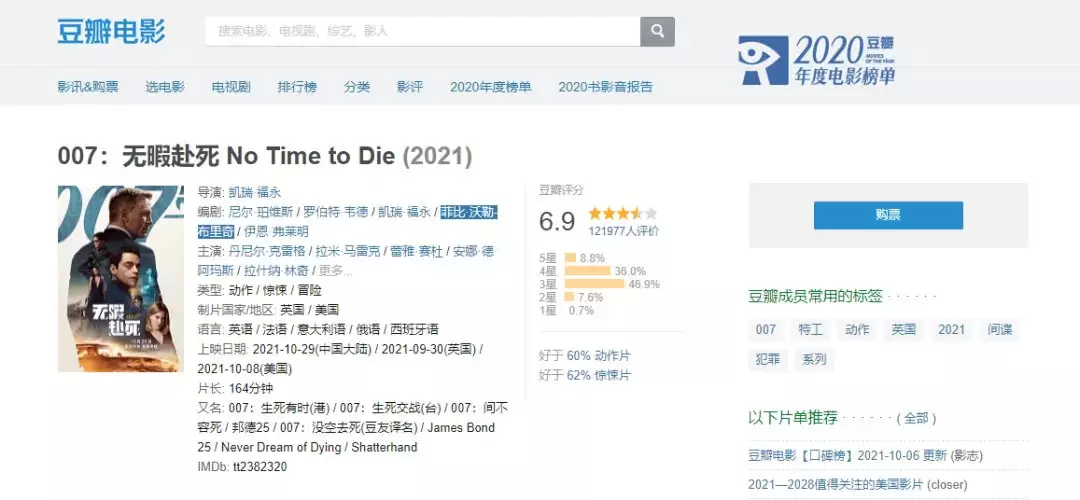
Task: Open the 影评 nav item
Action: pyautogui.click(x=410, y=87)
